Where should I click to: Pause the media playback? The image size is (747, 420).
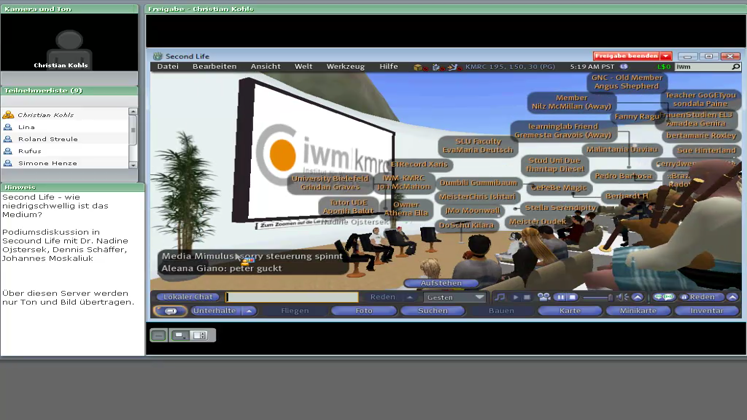(560, 297)
